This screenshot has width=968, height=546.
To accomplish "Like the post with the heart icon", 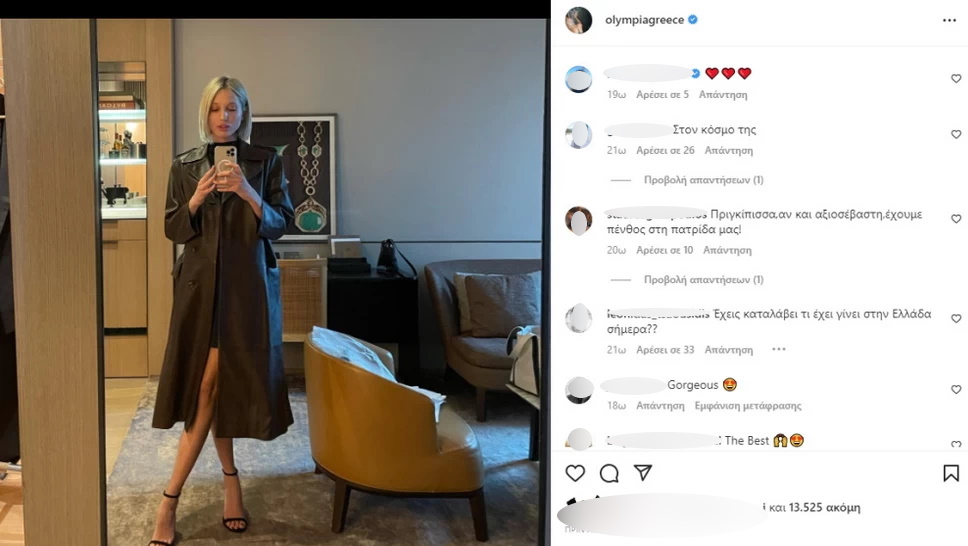I will coord(575,473).
